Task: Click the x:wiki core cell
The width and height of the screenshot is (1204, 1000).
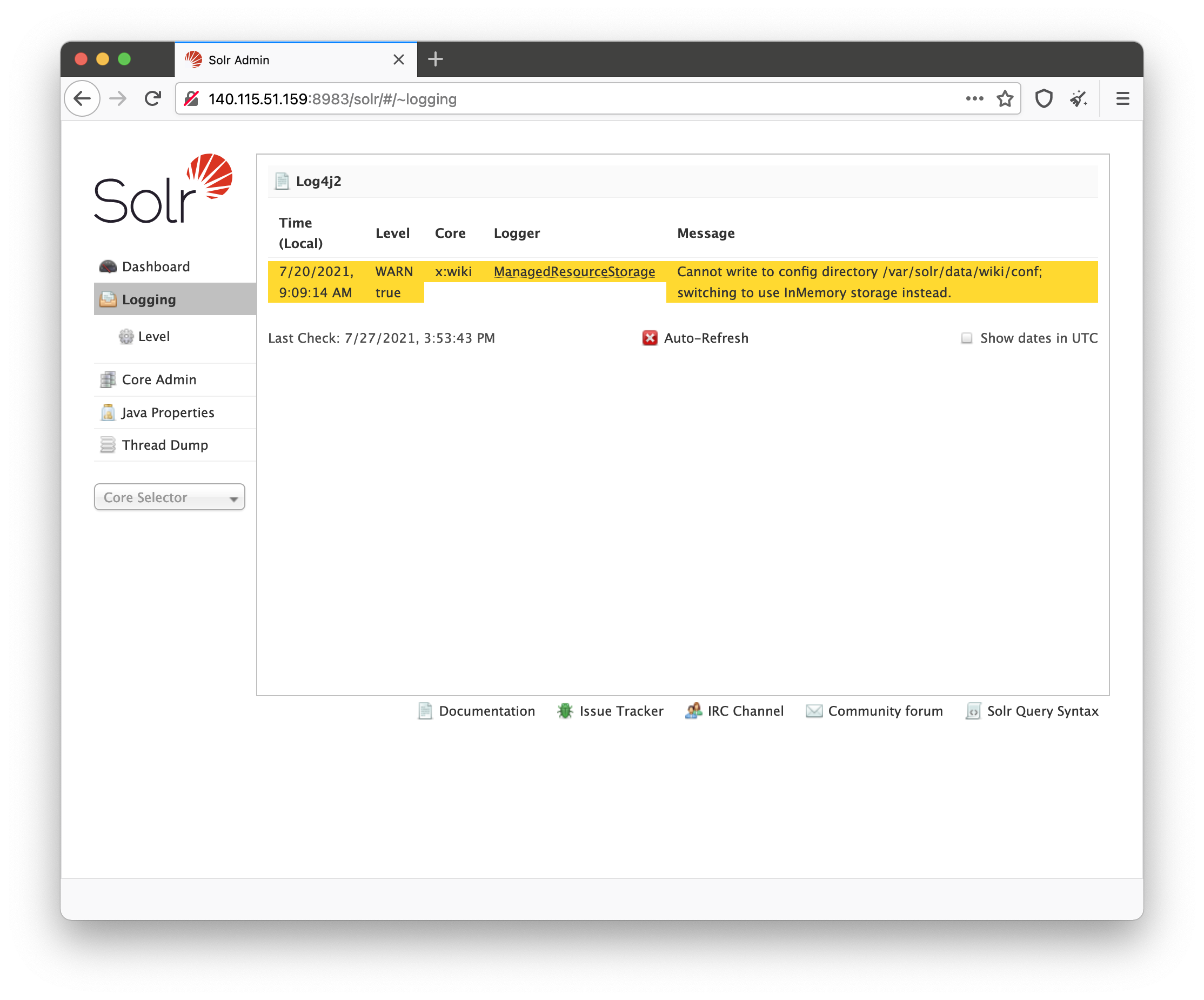Action: 453,271
